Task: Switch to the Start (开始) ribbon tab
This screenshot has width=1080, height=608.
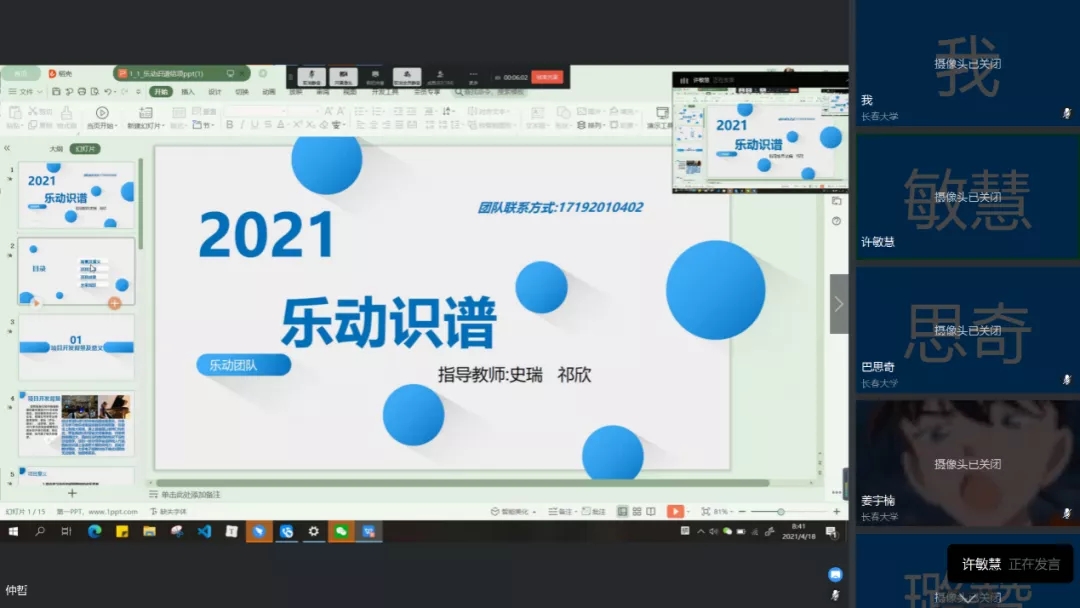Action: coord(160,92)
